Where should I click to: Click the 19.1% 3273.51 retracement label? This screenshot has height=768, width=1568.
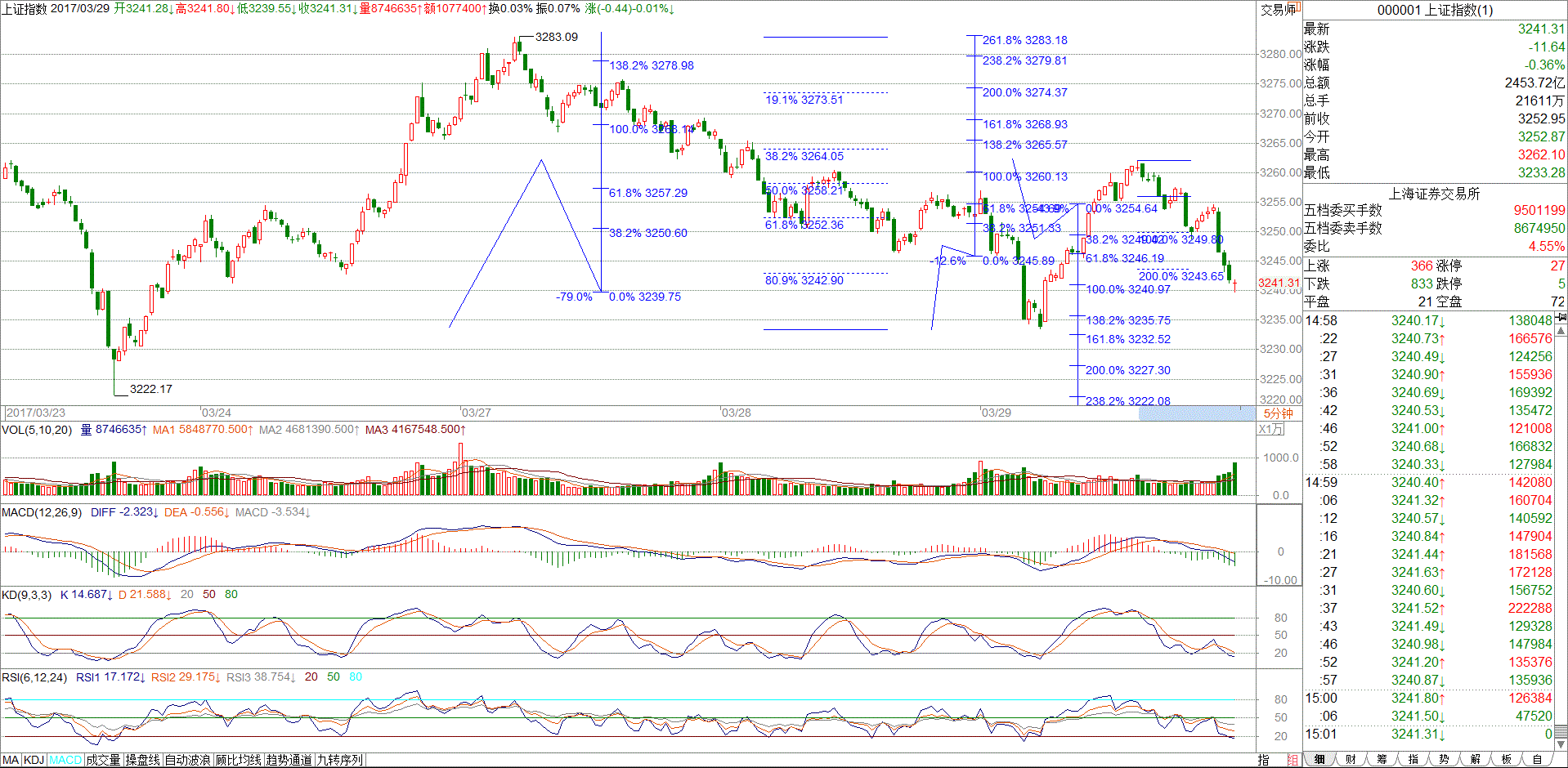[804, 100]
